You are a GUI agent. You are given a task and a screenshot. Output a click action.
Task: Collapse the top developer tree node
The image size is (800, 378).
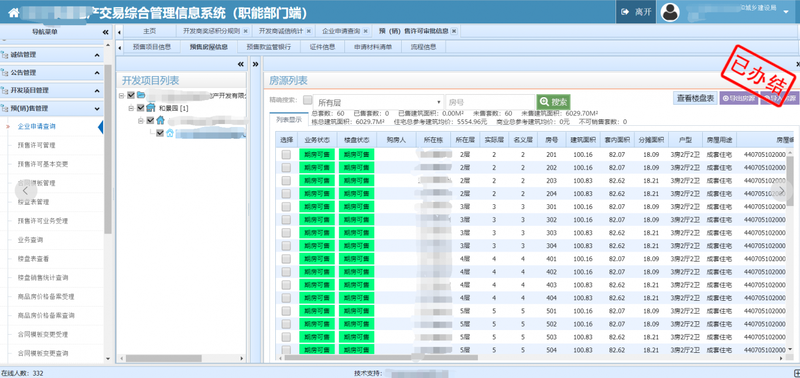click(x=121, y=95)
